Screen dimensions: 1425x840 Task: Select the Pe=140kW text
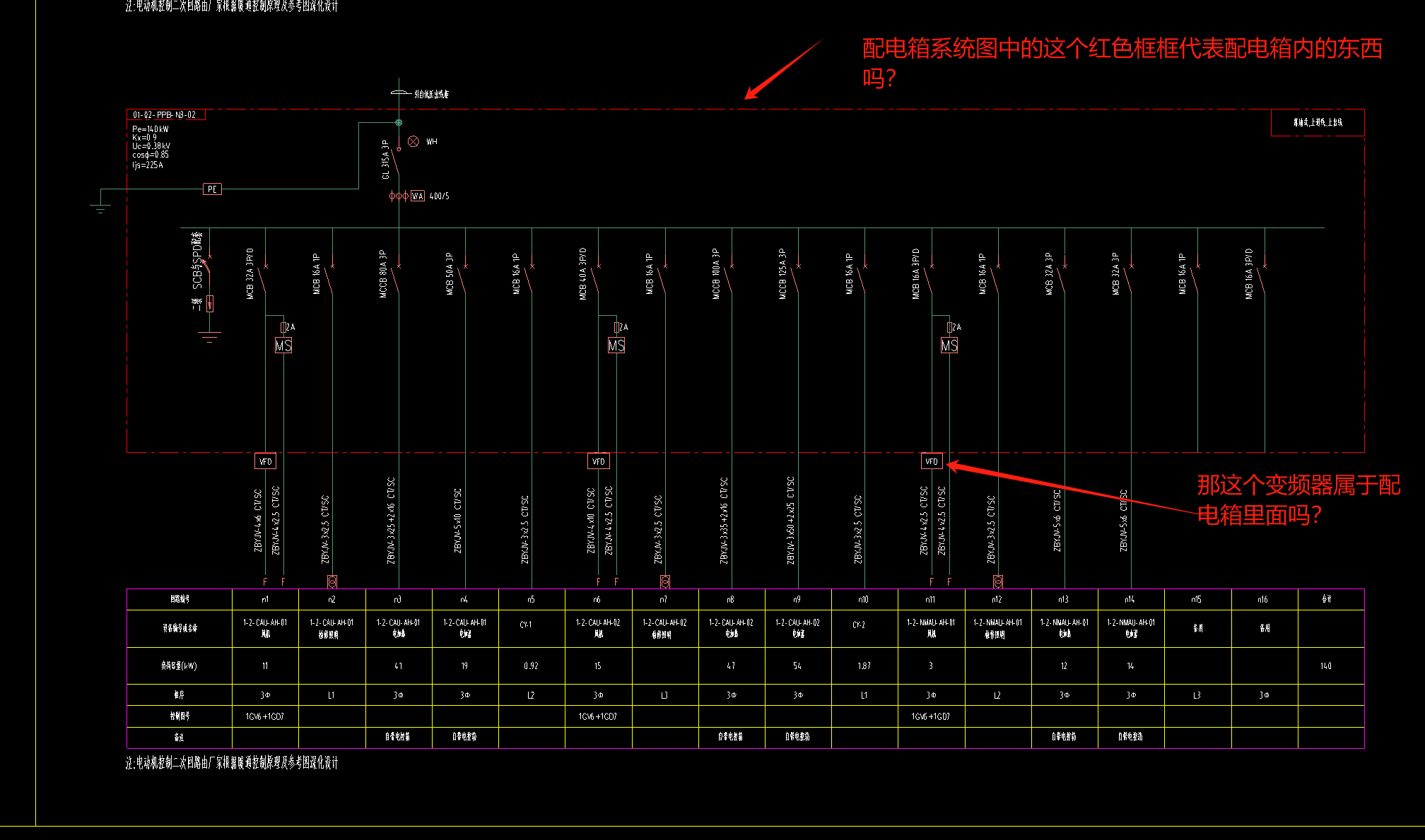pyautogui.click(x=151, y=129)
